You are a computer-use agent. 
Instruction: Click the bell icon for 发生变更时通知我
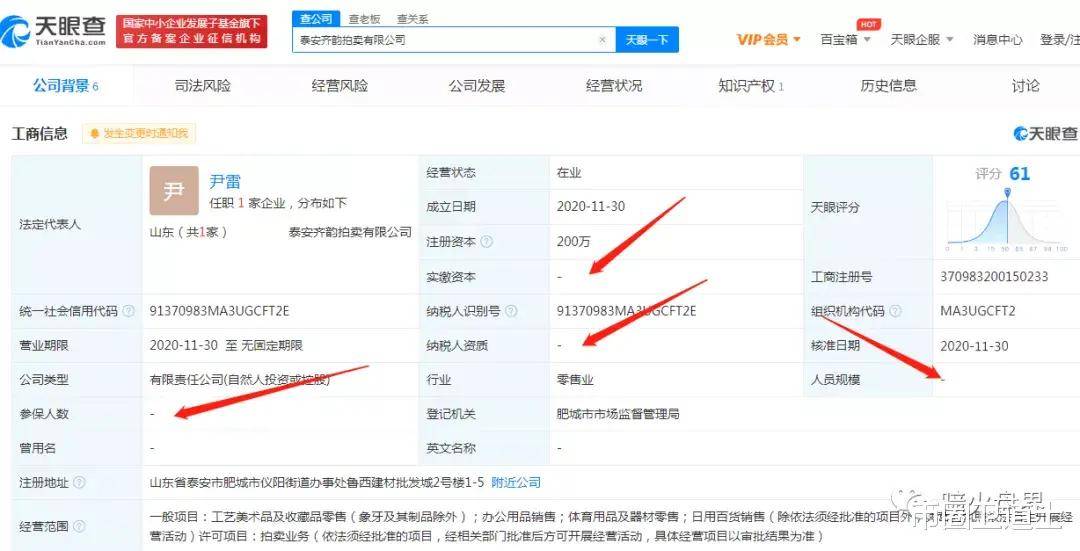click(95, 133)
